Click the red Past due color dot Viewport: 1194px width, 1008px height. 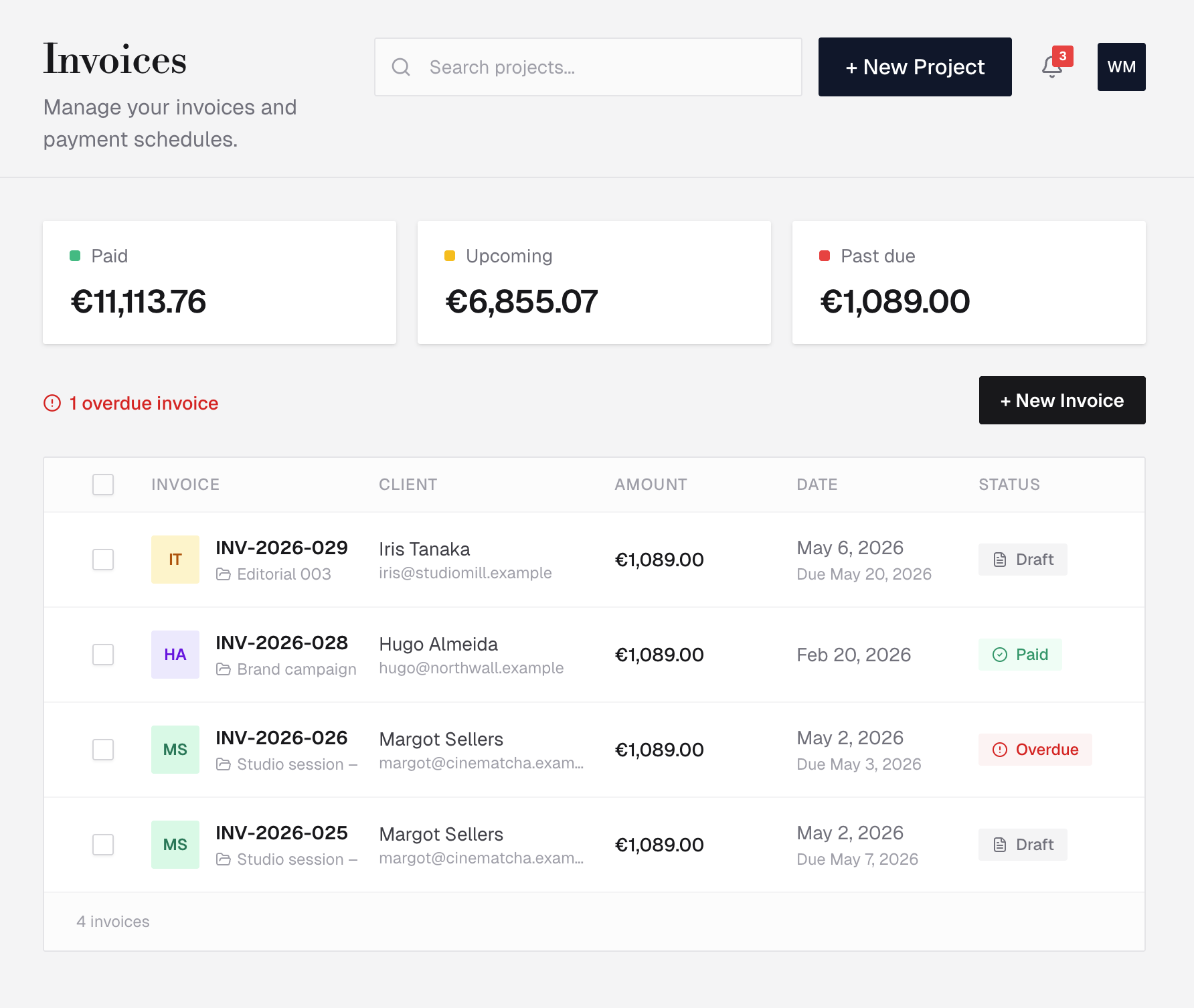click(825, 256)
